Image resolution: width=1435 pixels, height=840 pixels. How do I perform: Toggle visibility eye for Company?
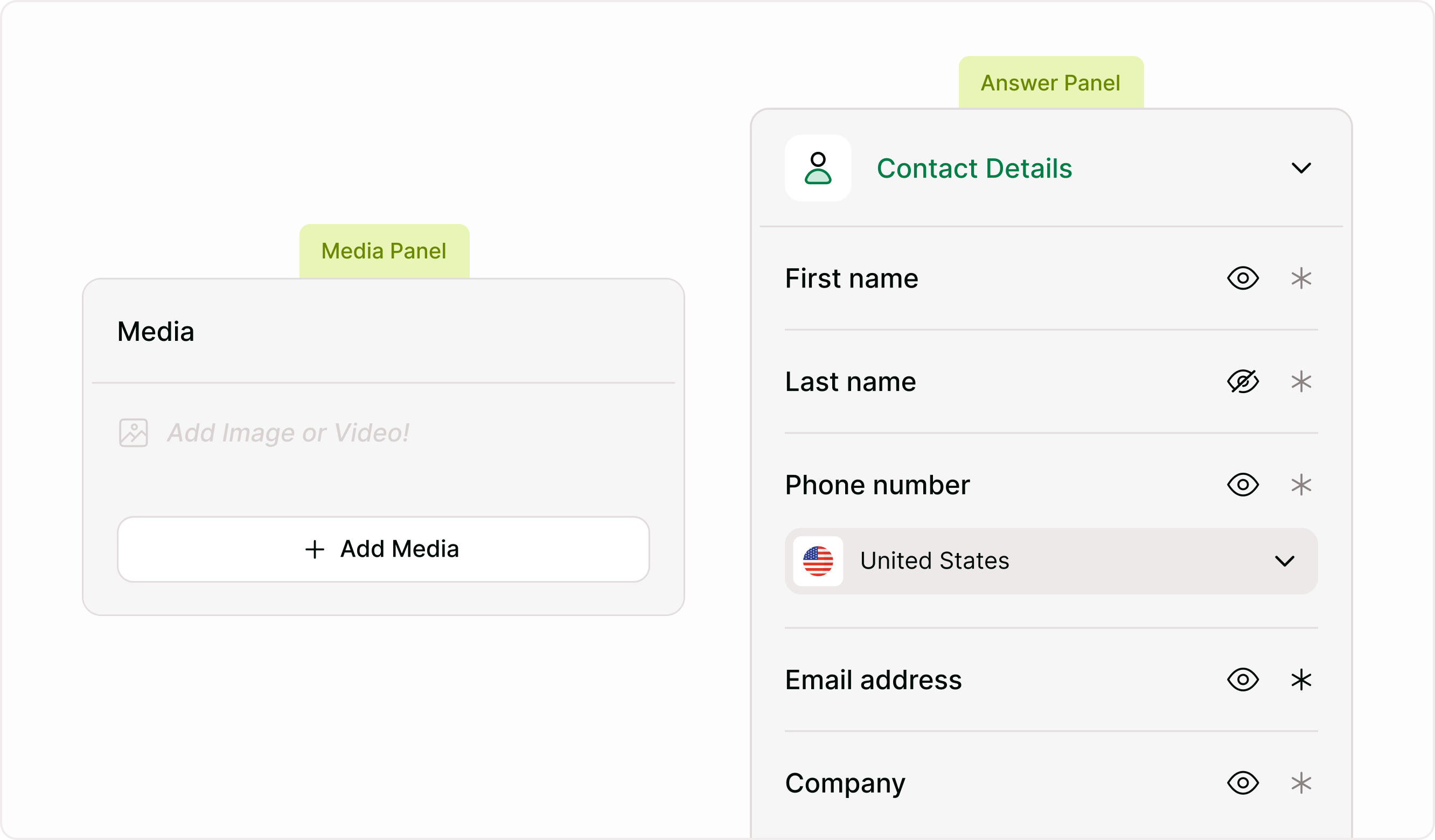coord(1243,783)
